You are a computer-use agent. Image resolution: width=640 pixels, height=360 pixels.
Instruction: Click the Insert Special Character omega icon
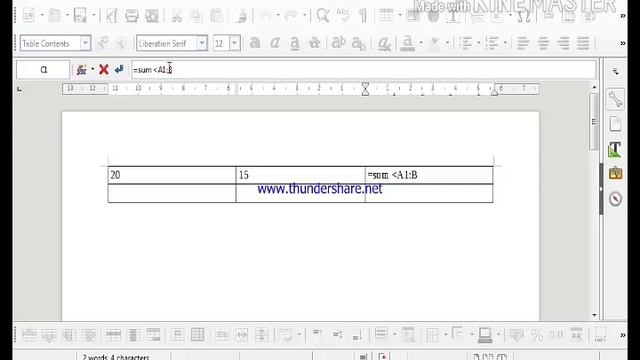(524, 16)
